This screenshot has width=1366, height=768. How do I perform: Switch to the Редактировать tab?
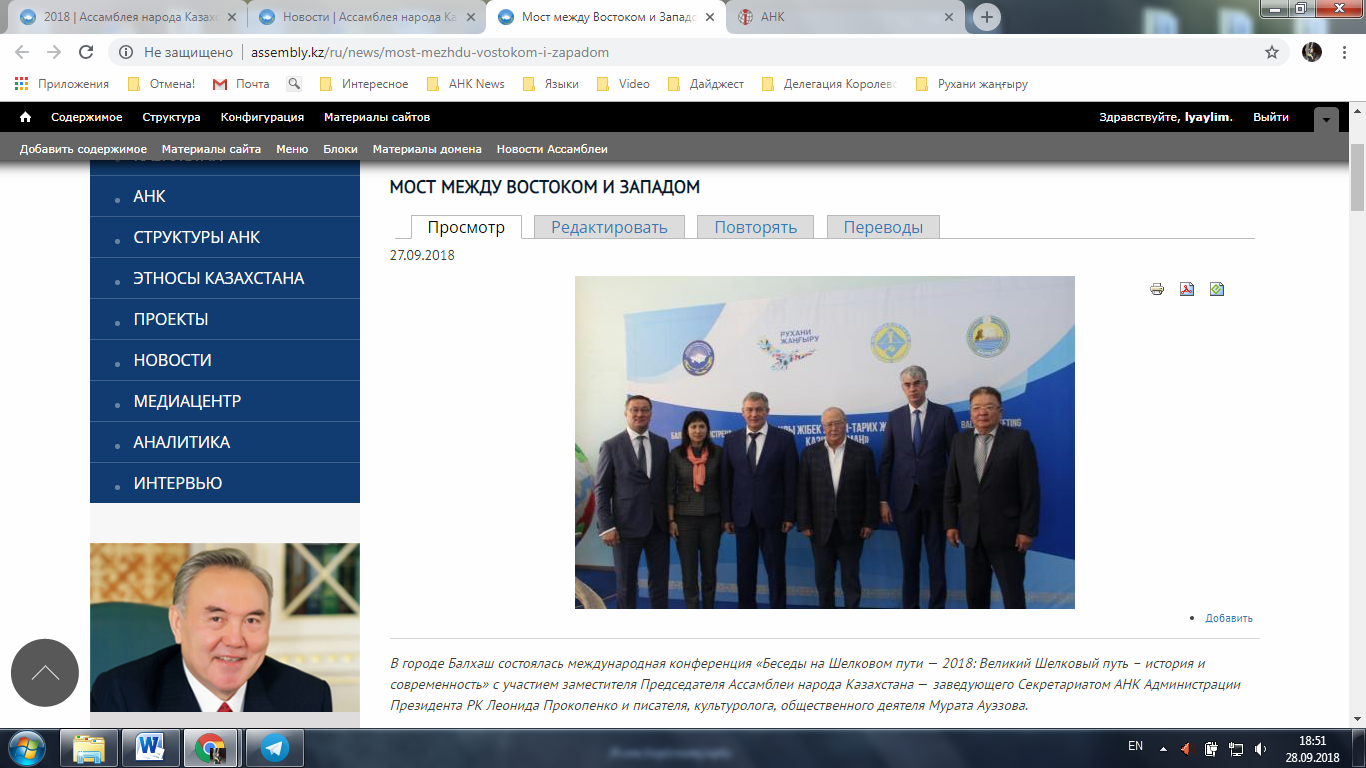pyautogui.click(x=609, y=227)
